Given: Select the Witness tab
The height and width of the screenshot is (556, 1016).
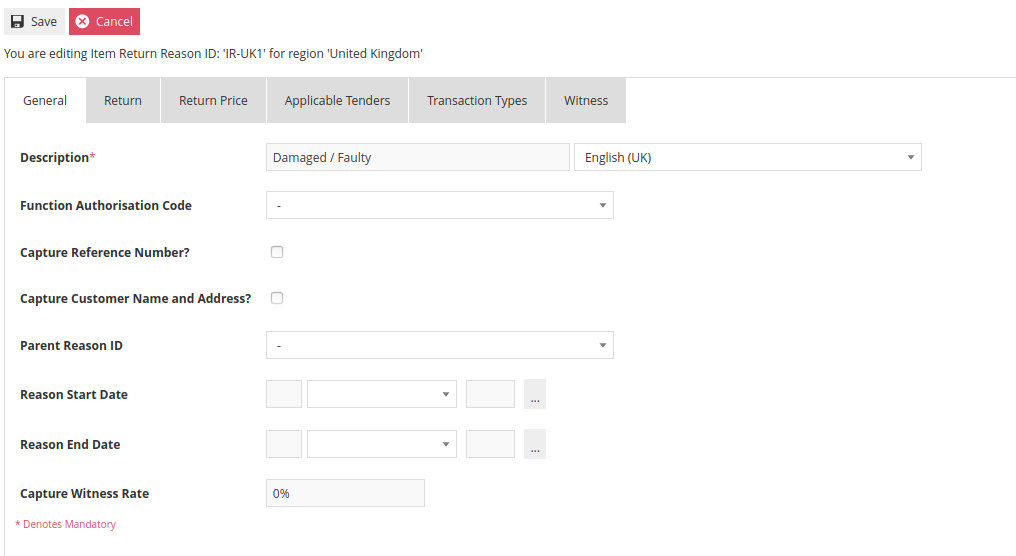Looking at the screenshot, I should tap(586, 100).
